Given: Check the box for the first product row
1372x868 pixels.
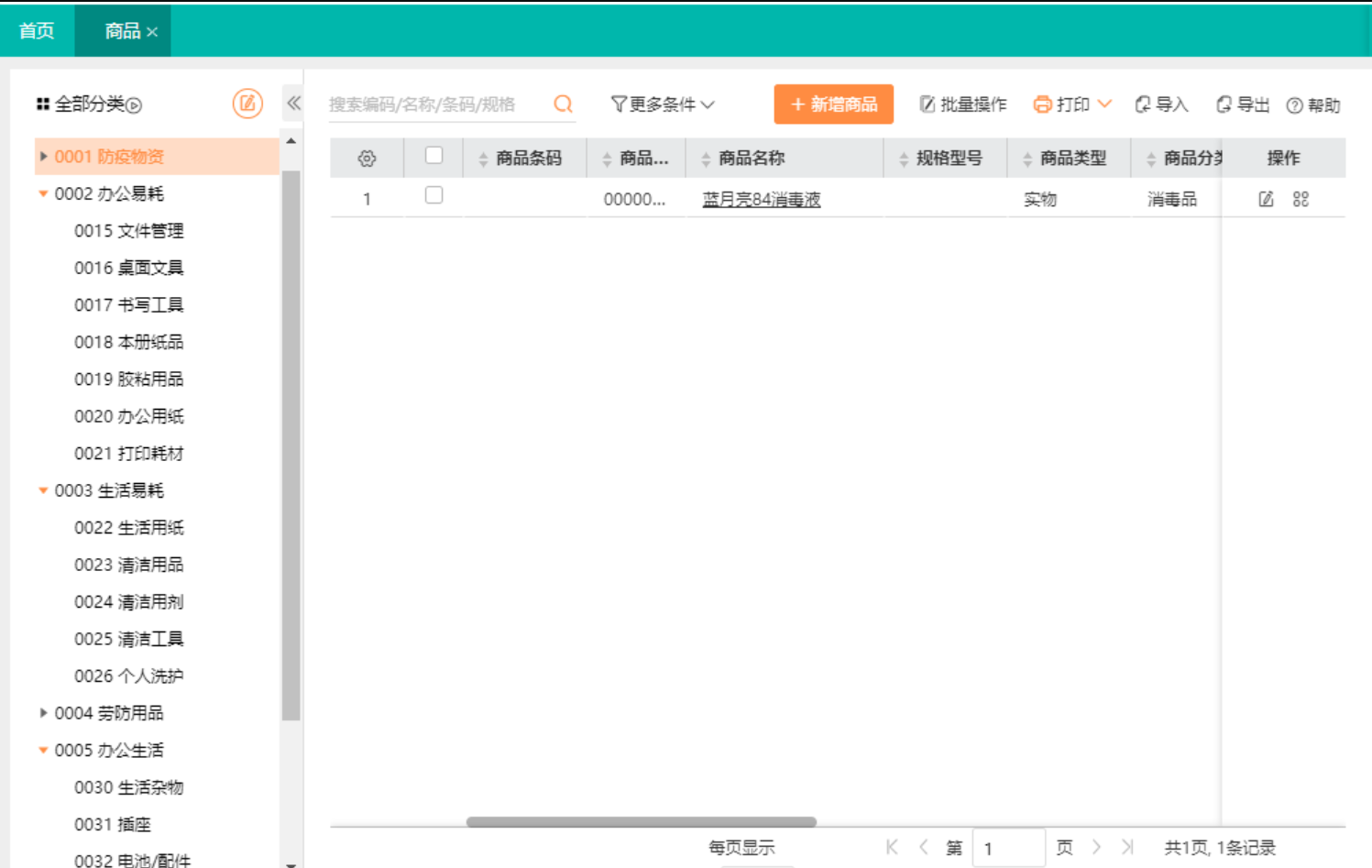Looking at the screenshot, I should pyautogui.click(x=434, y=195).
